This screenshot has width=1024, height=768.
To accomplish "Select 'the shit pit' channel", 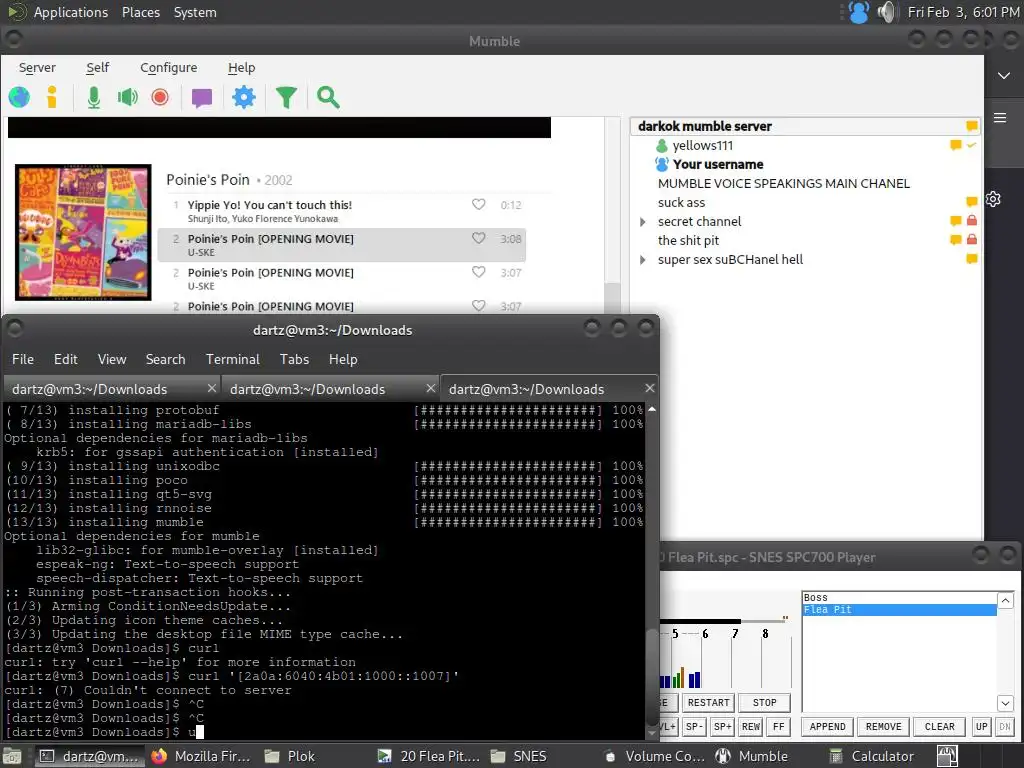I will pos(688,241).
